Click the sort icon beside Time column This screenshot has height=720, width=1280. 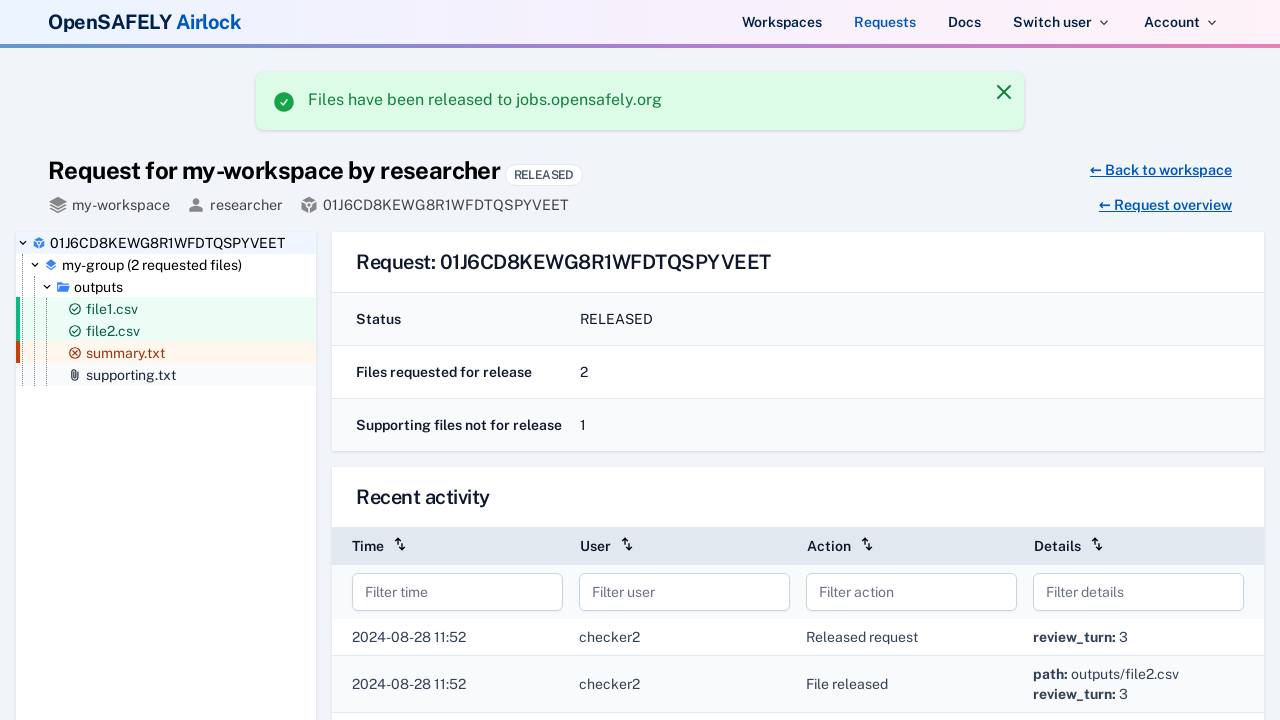(400, 545)
